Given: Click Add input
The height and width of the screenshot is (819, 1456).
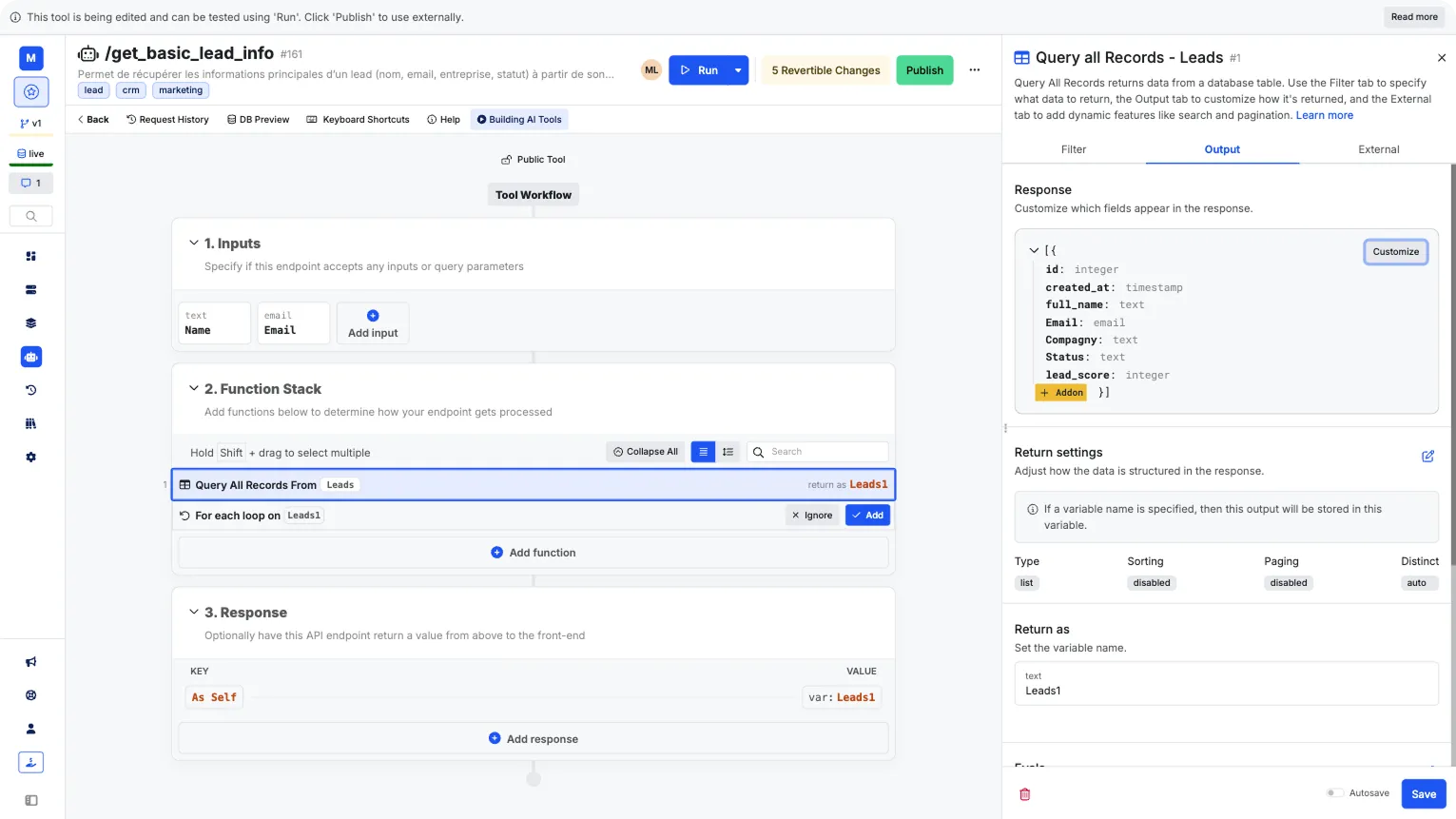Looking at the screenshot, I should (373, 323).
